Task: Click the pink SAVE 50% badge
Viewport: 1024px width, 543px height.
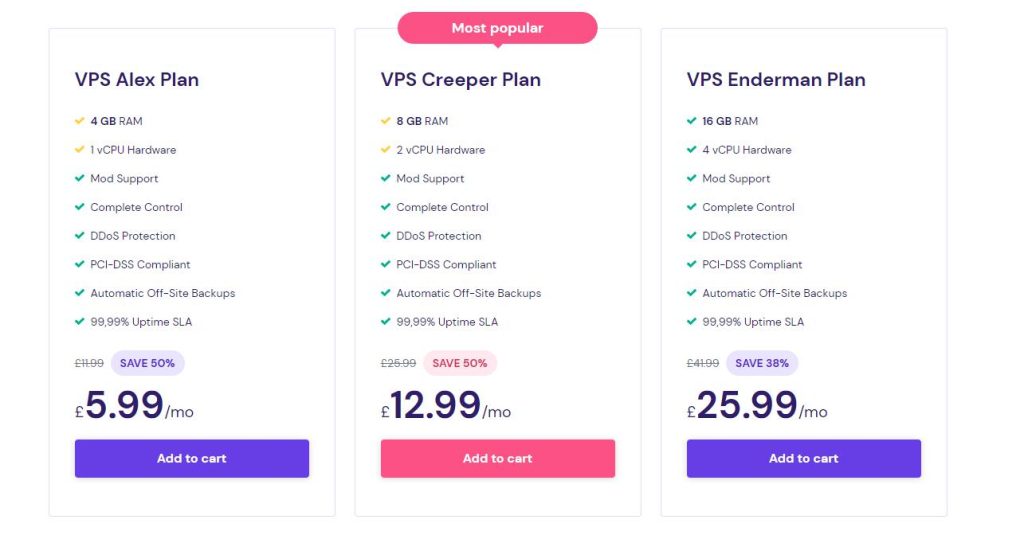Action: (x=460, y=363)
